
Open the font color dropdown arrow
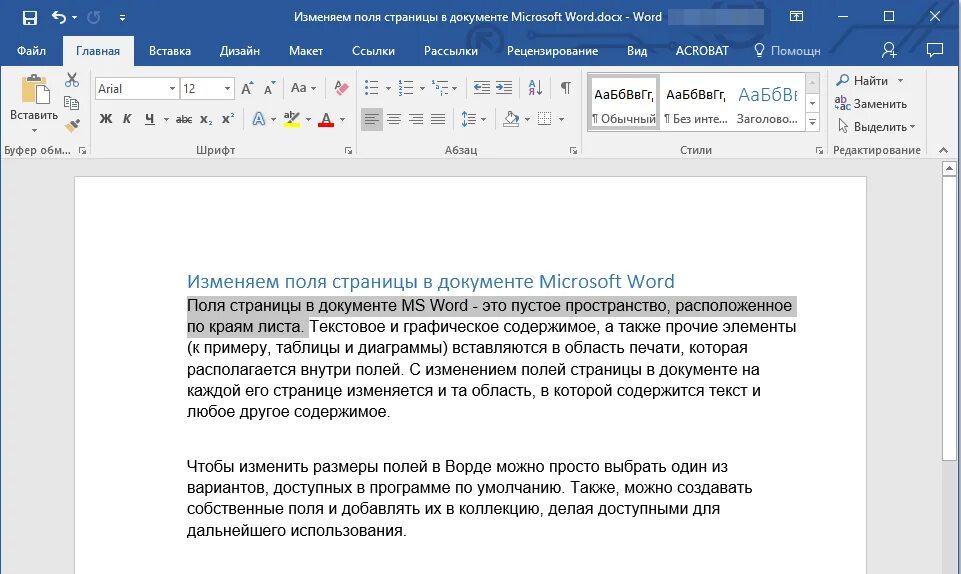tap(343, 119)
